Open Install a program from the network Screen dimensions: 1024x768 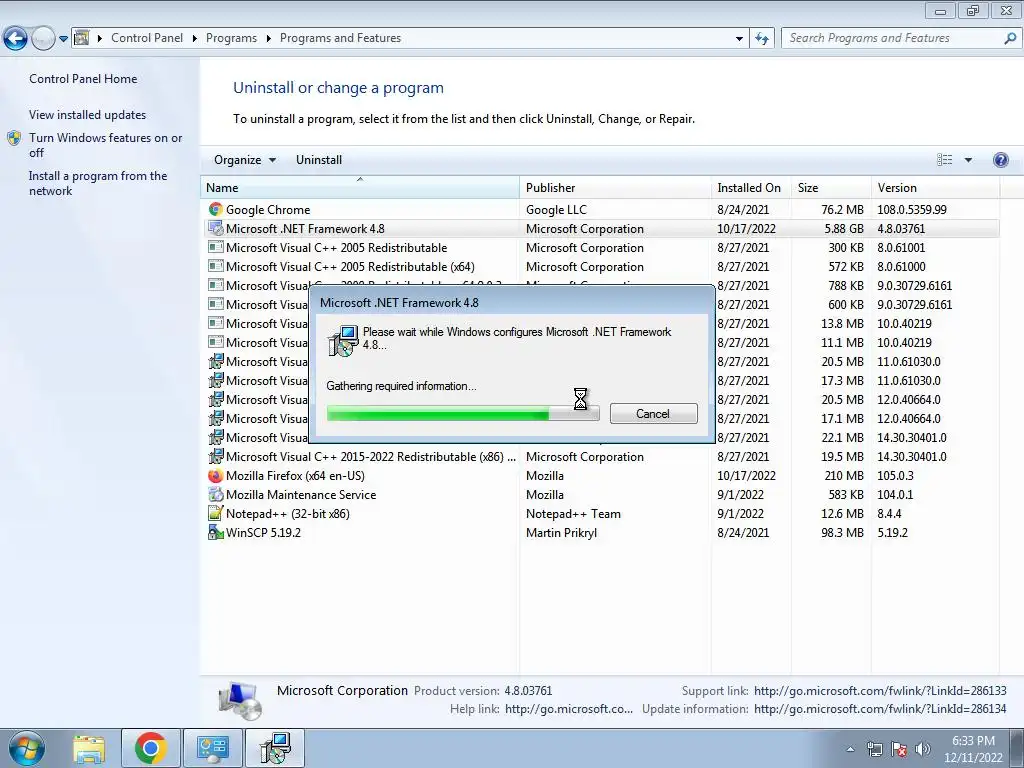pyautogui.click(x=98, y=183)
